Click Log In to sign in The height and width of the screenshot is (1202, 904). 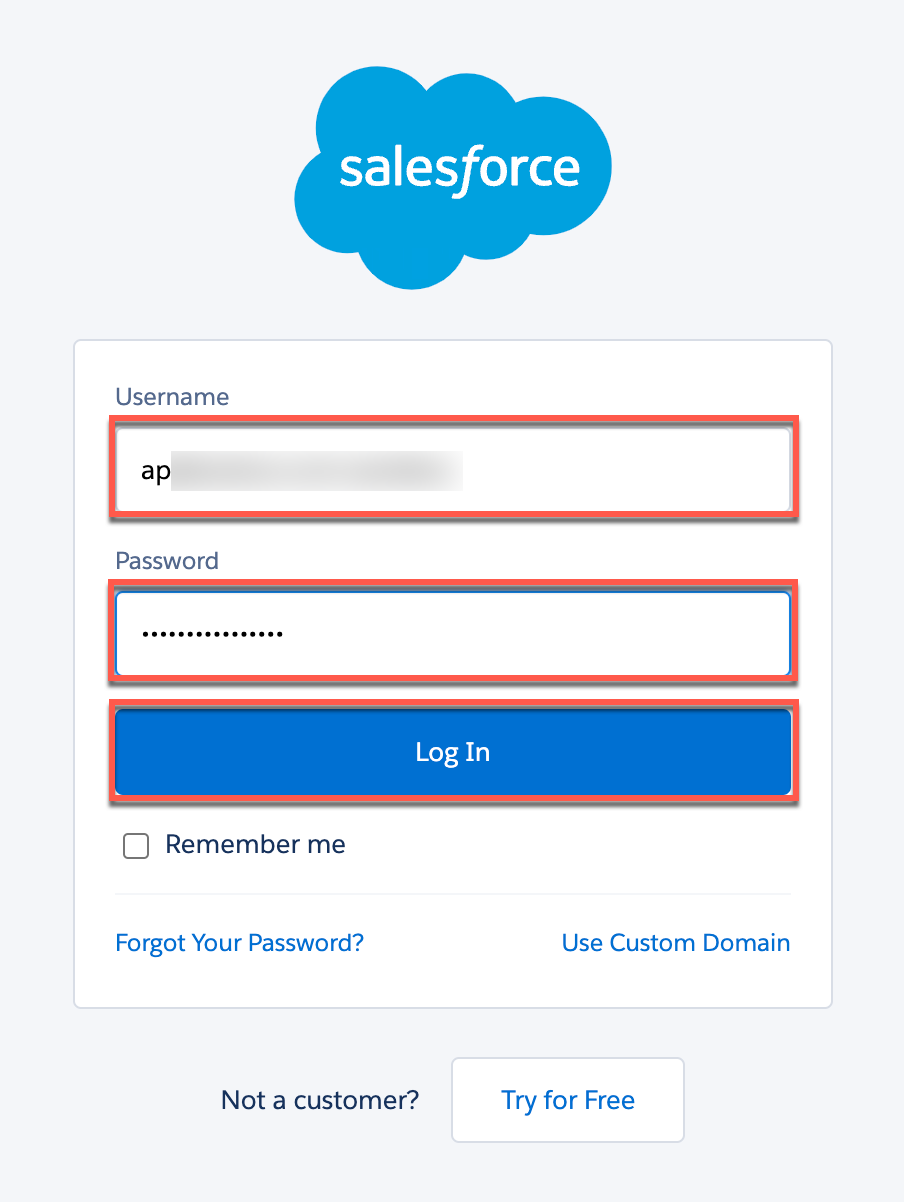tap(452, 752)
